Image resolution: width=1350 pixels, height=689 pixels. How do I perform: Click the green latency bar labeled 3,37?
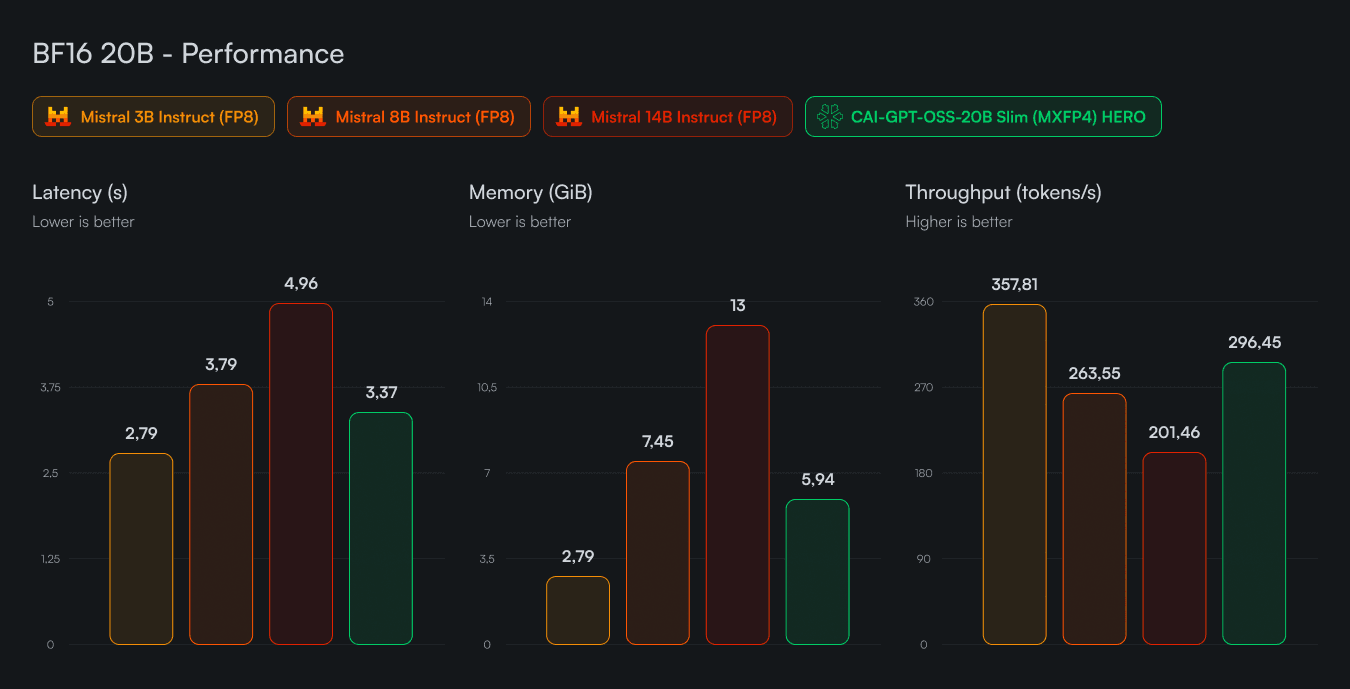coord(381,528)
